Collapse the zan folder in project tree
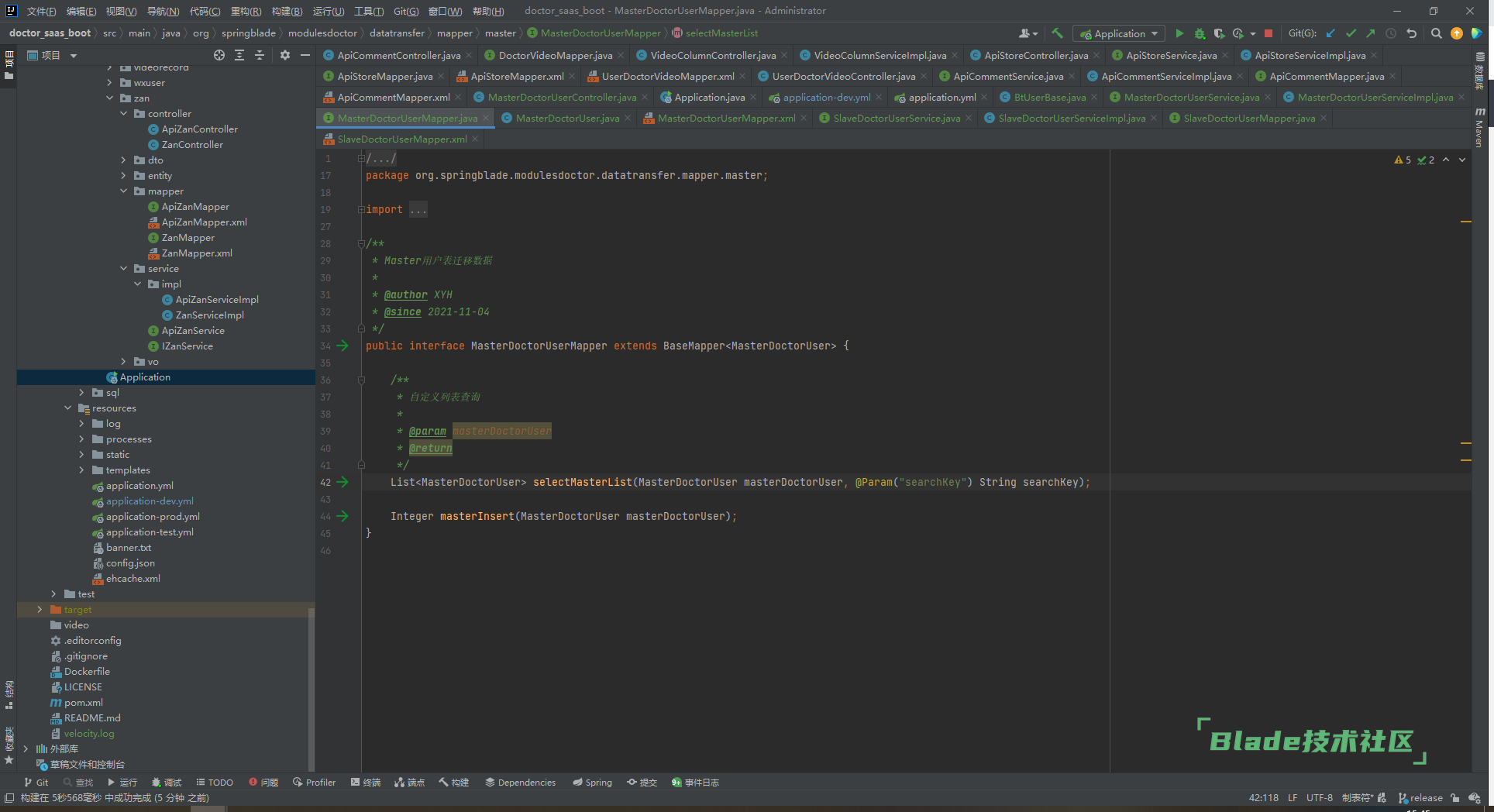Viewport: 1494px width, 812px height. coord(109,98)
